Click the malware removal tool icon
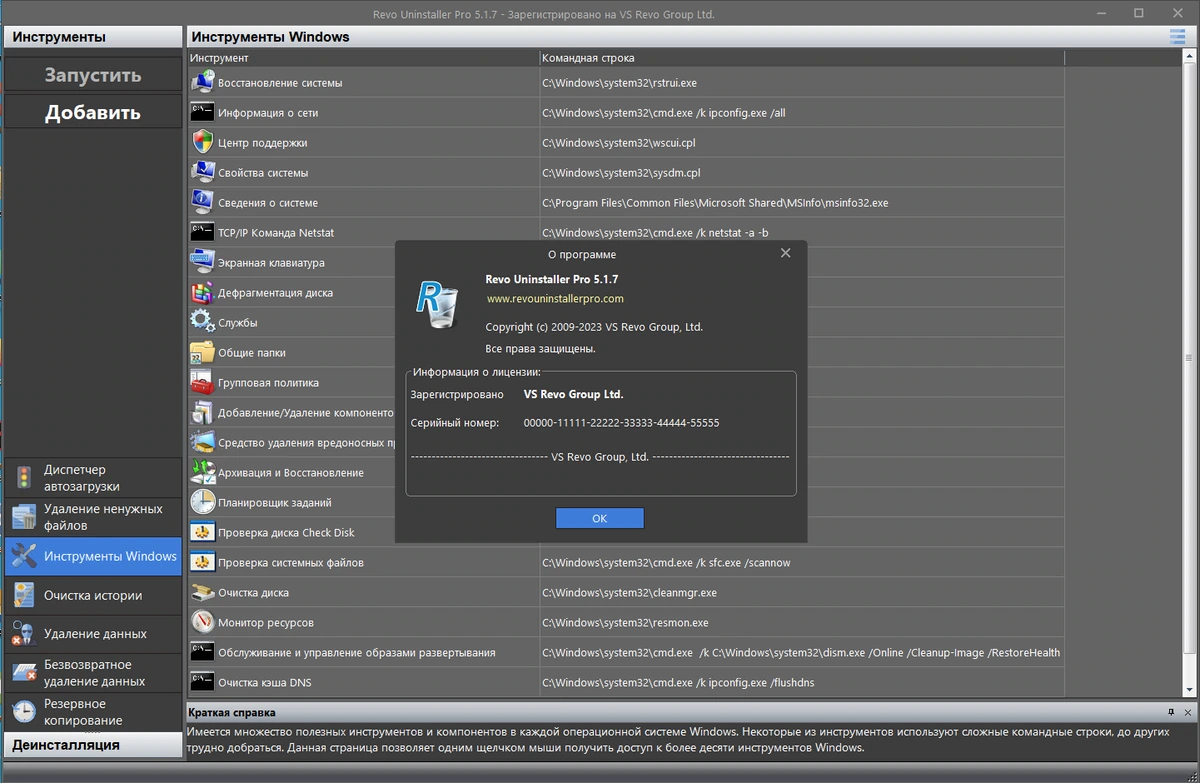1200x783 pixels. [x=203, y=442]
